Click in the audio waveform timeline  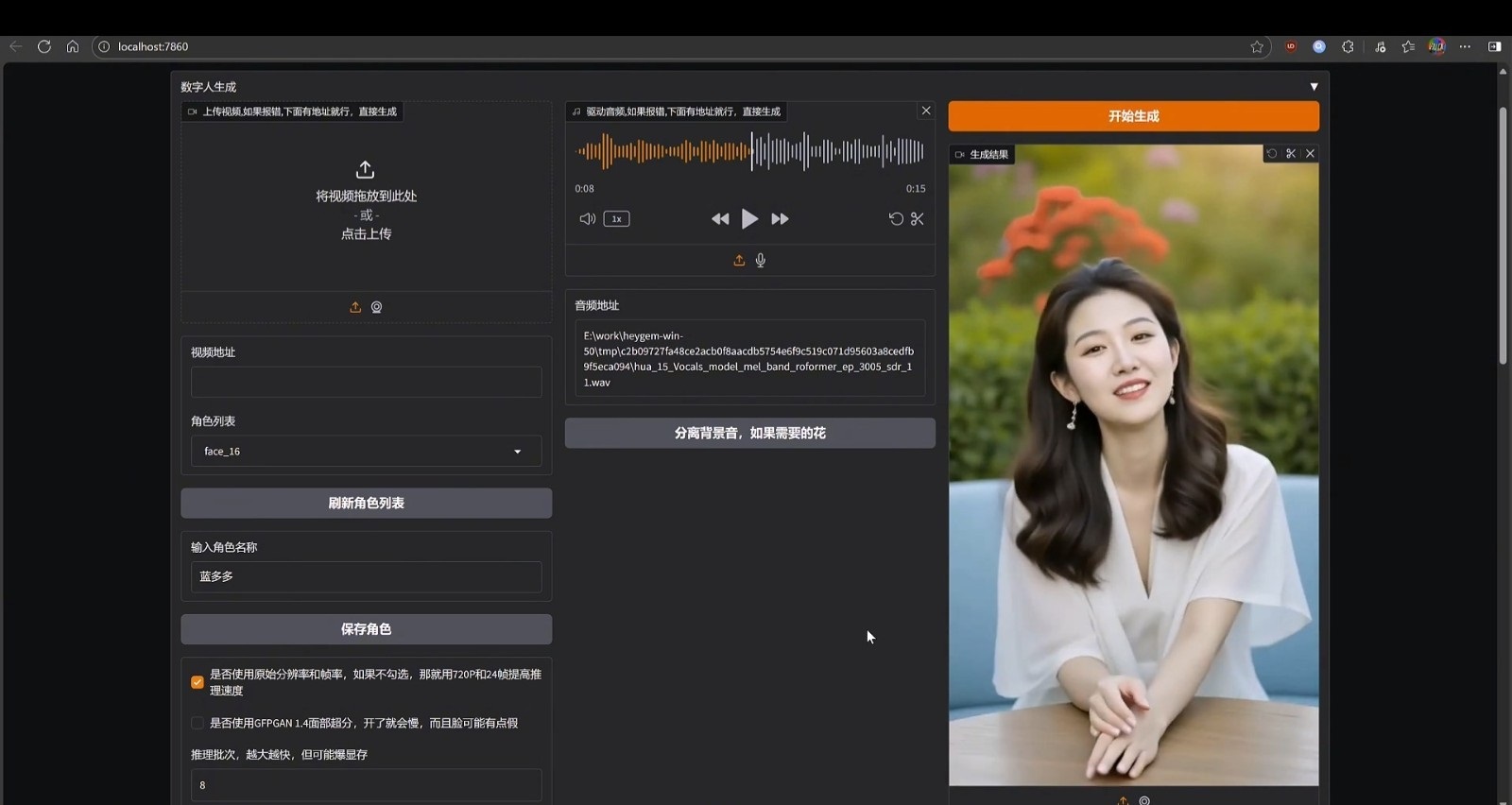click(749, 151)
